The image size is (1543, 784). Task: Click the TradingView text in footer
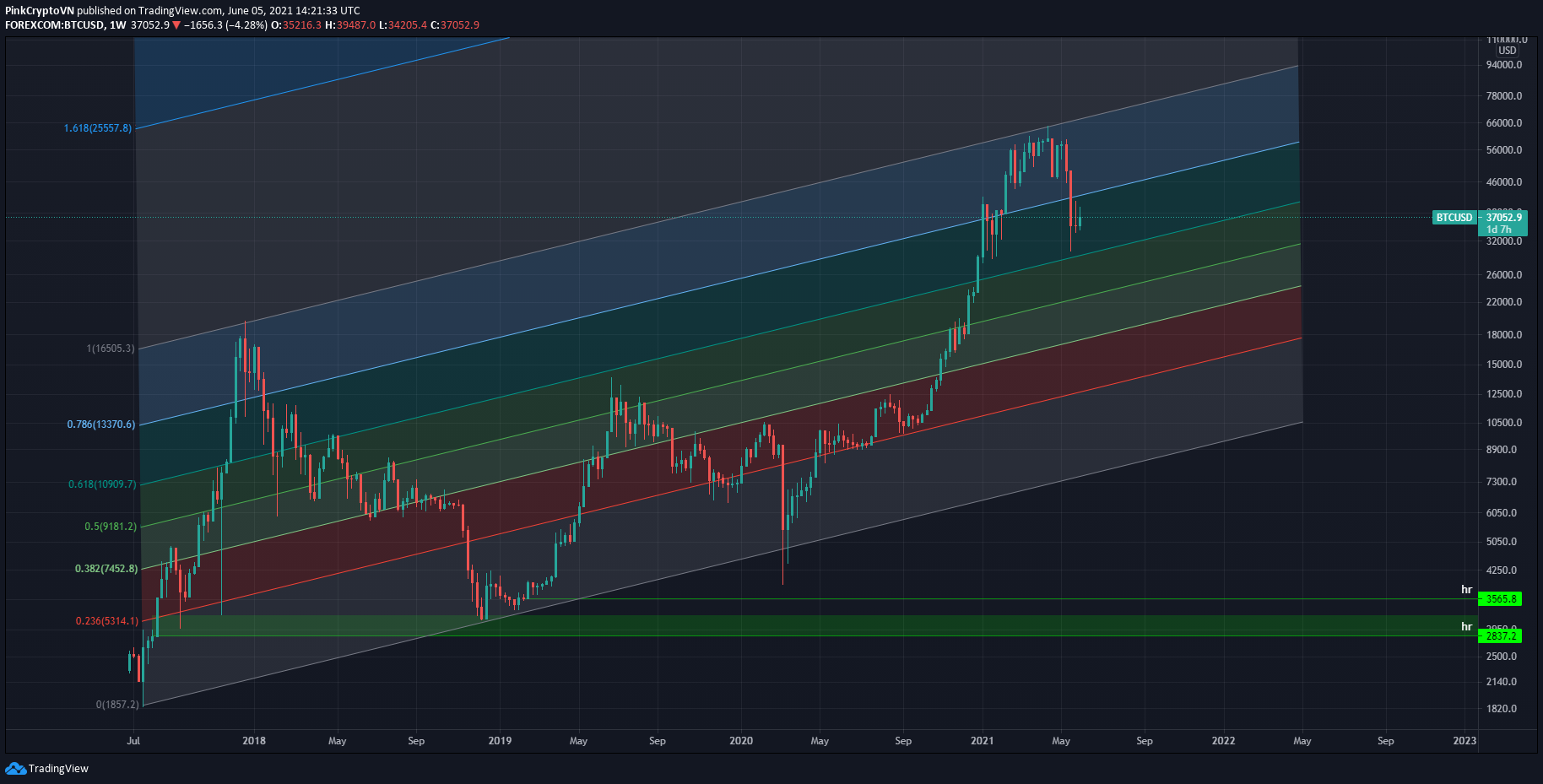click(x=58, y=769)
